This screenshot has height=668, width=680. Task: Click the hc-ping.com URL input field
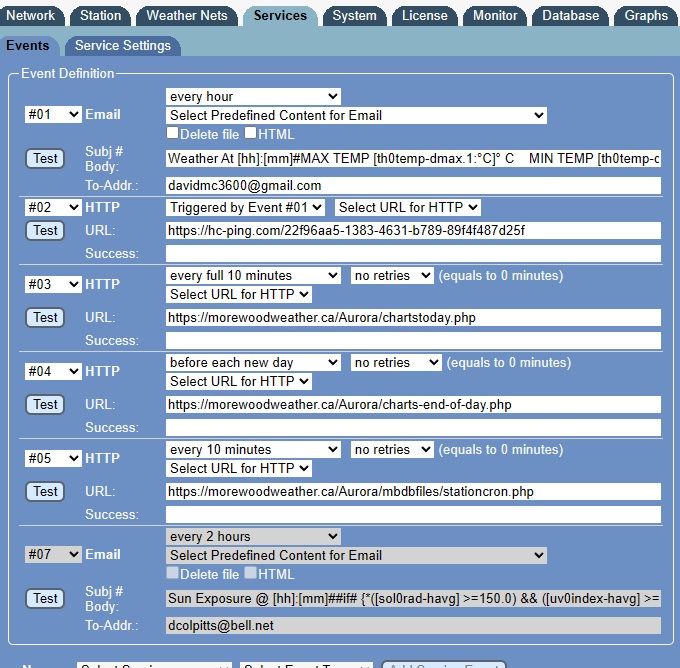coord(413,231)
